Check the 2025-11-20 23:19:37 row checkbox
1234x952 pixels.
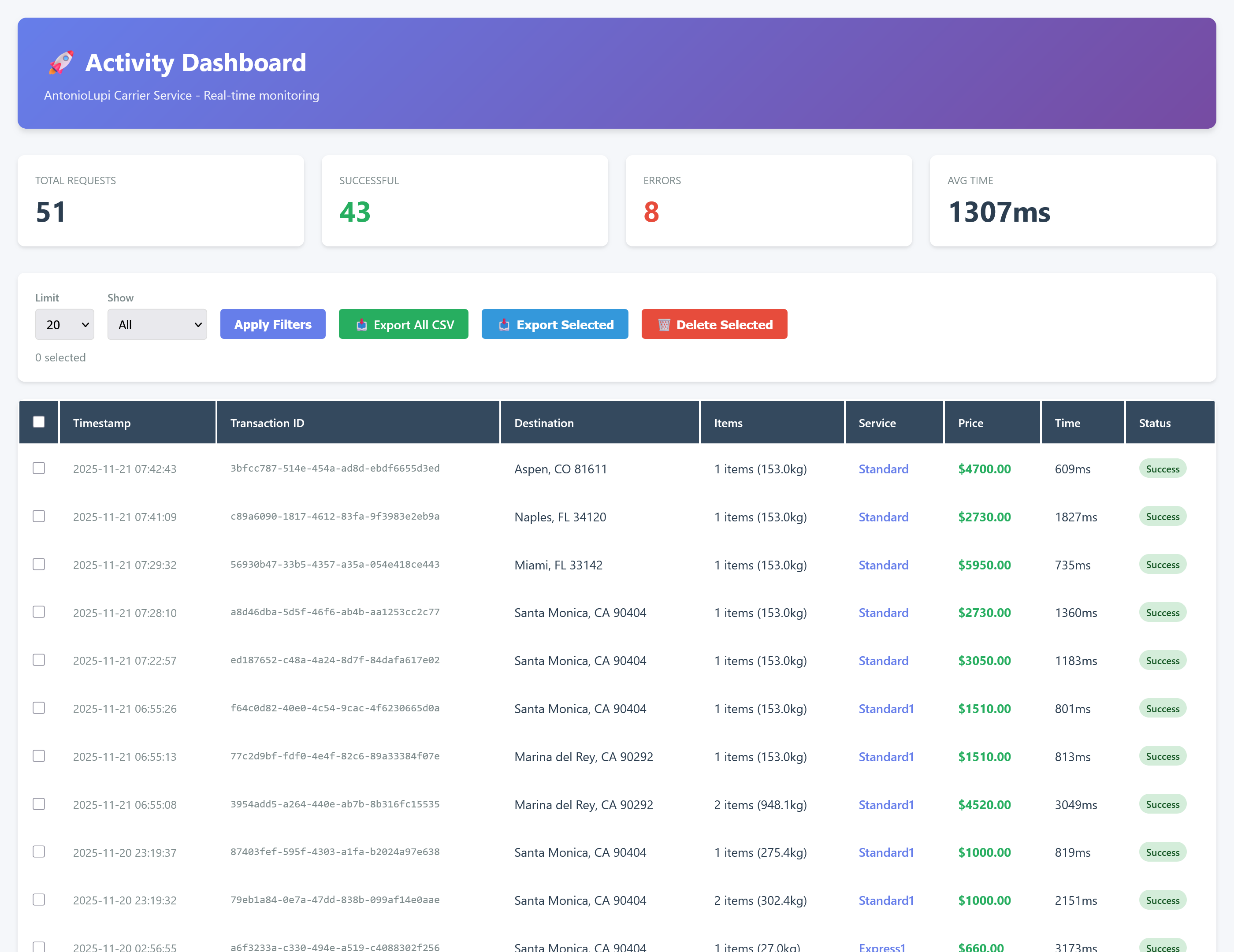click(x=38, y=852)
